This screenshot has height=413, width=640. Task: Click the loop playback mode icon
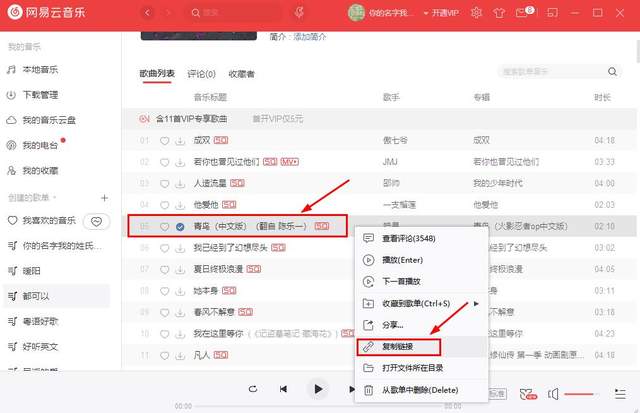[253, 389]
